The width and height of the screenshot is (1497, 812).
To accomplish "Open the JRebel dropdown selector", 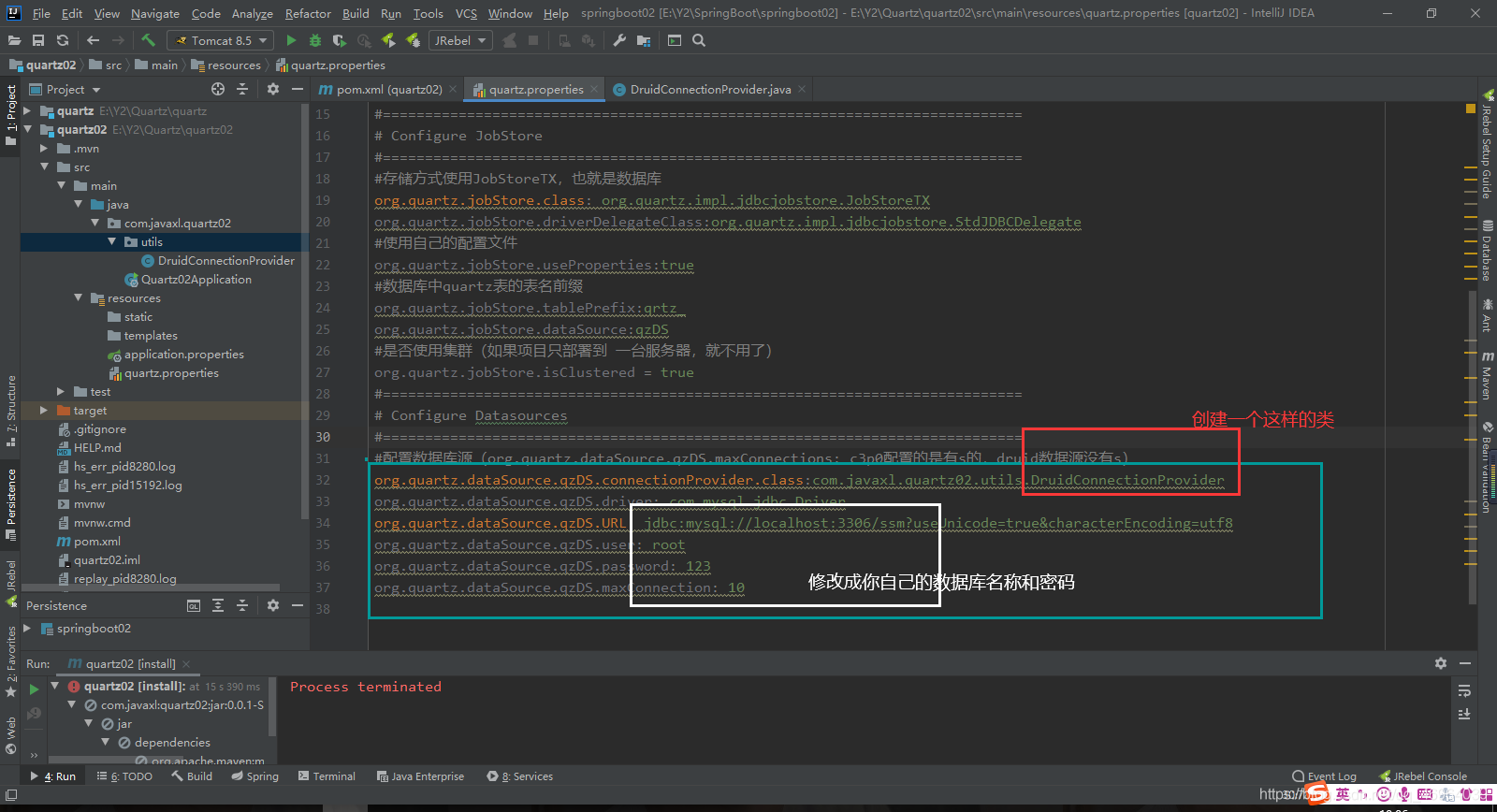I will click(460, 40).
